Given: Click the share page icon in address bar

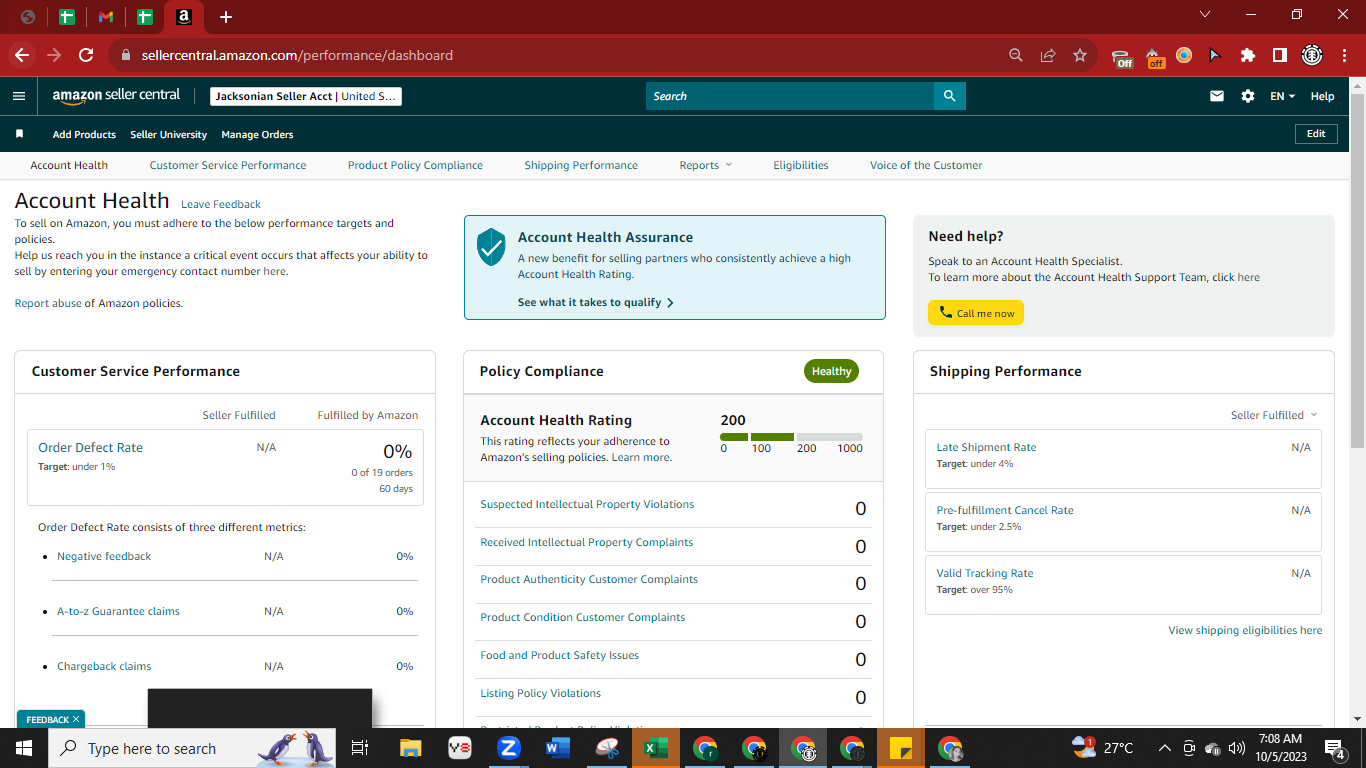Looking at the screenshot, I should (x=1048, y=55).
